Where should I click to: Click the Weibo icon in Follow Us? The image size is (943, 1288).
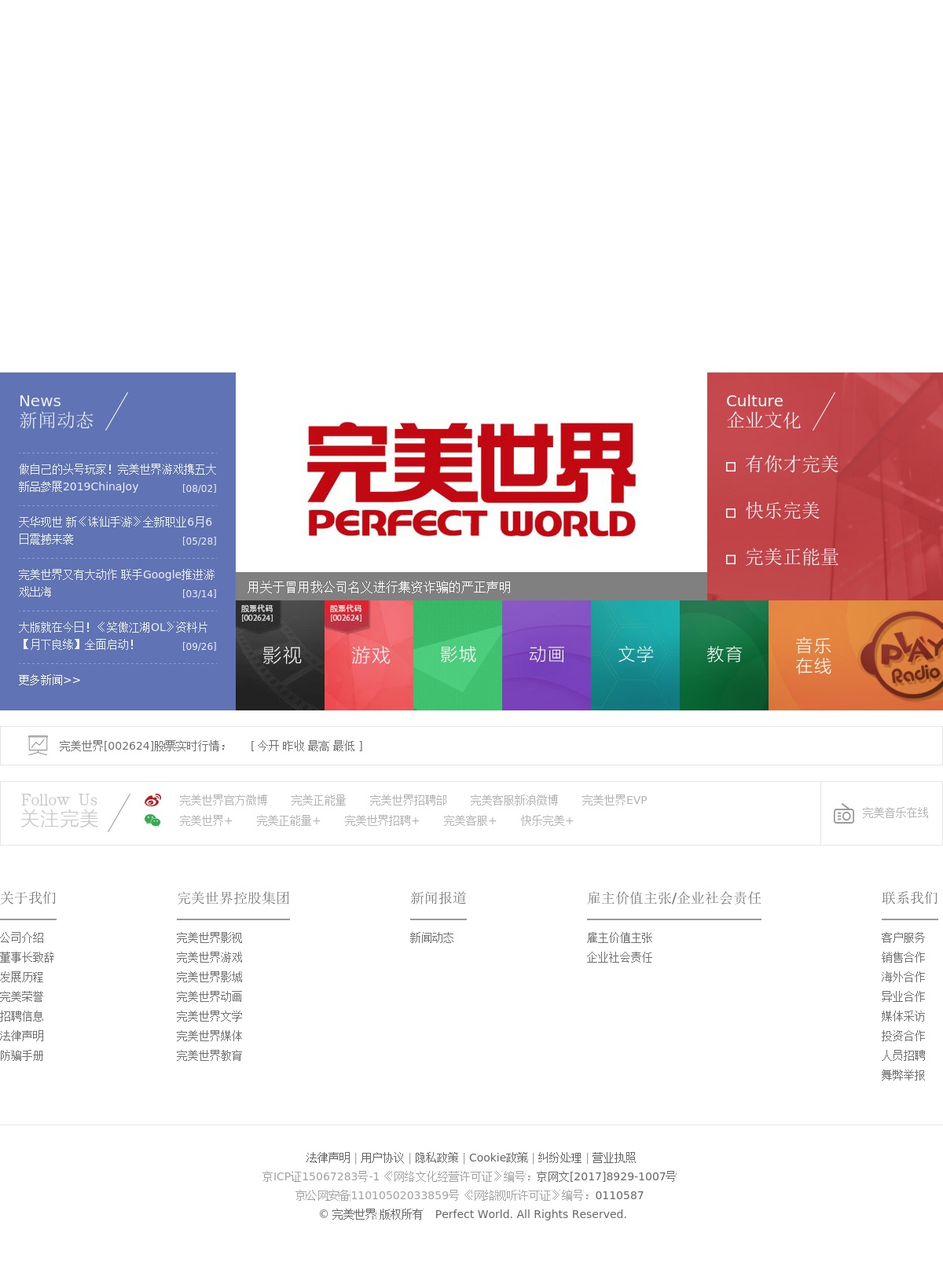152,800
